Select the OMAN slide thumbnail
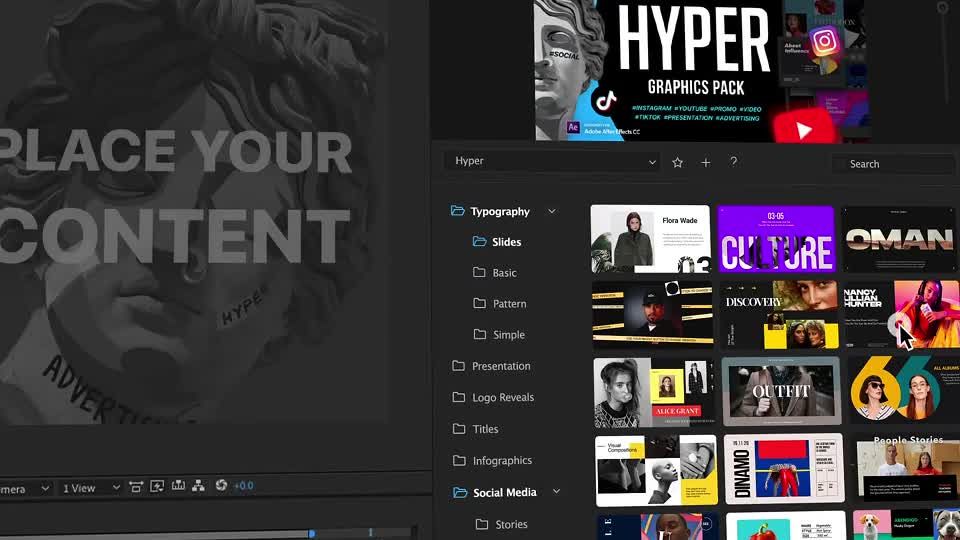 pos(899,239)
